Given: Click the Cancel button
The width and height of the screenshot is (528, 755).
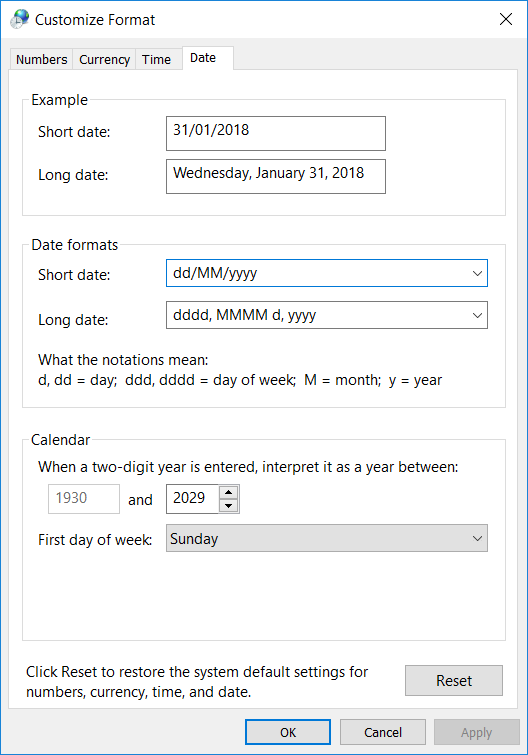Looking at the screenshot, I should pyautogui.click(x=383, y=732).
